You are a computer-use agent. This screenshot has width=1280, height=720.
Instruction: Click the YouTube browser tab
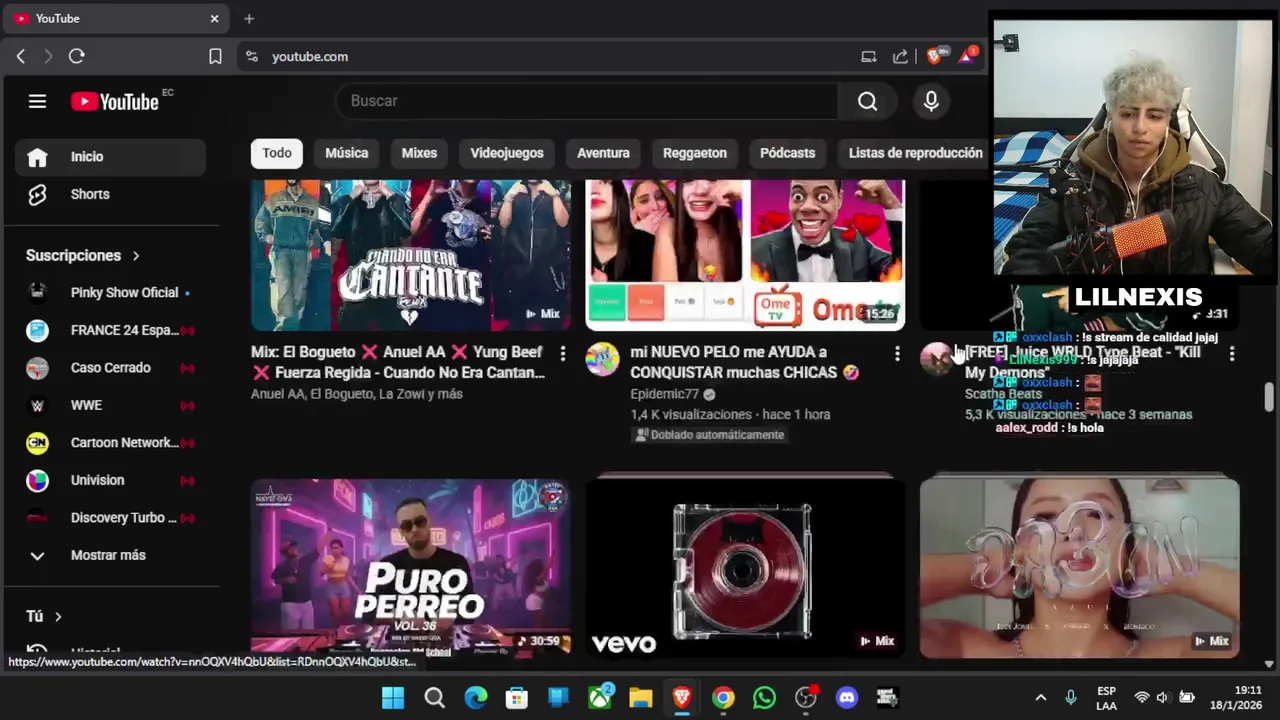[x=117, y=18]
